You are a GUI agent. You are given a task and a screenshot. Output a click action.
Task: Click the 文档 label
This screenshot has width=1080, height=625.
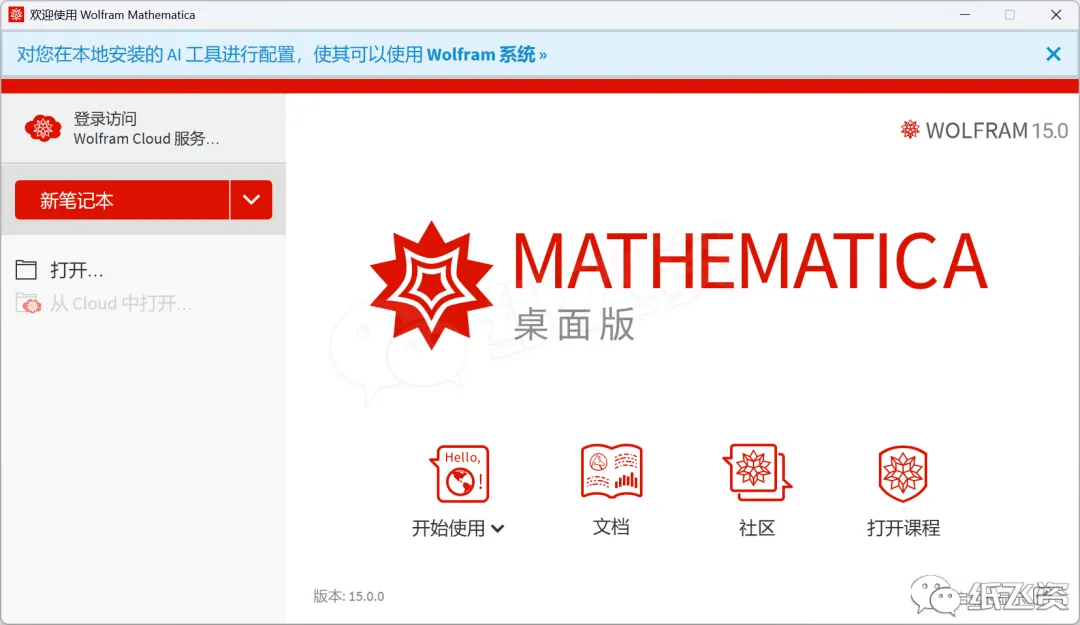point(611,527)
